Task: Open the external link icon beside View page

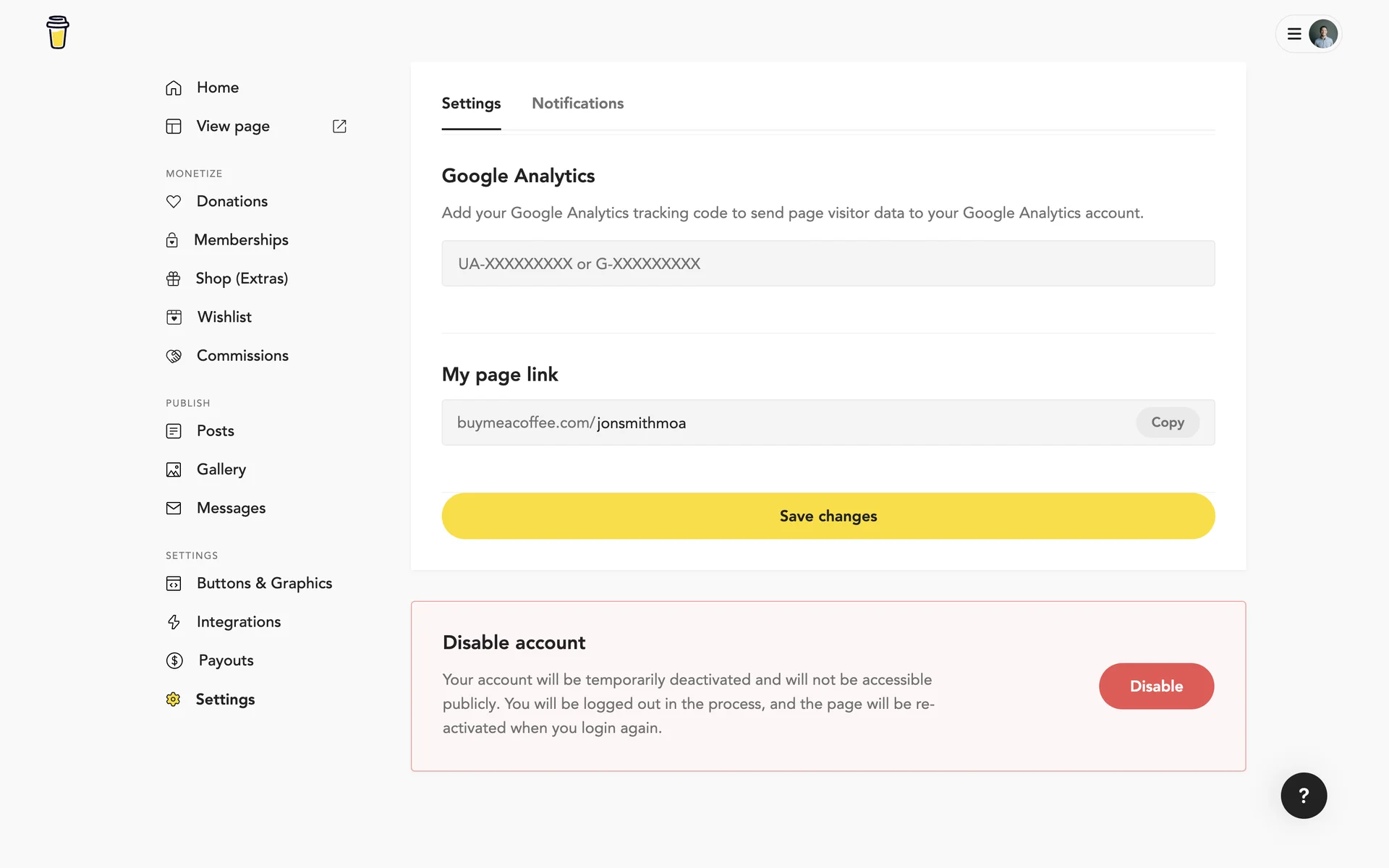Action: (339, 126)
